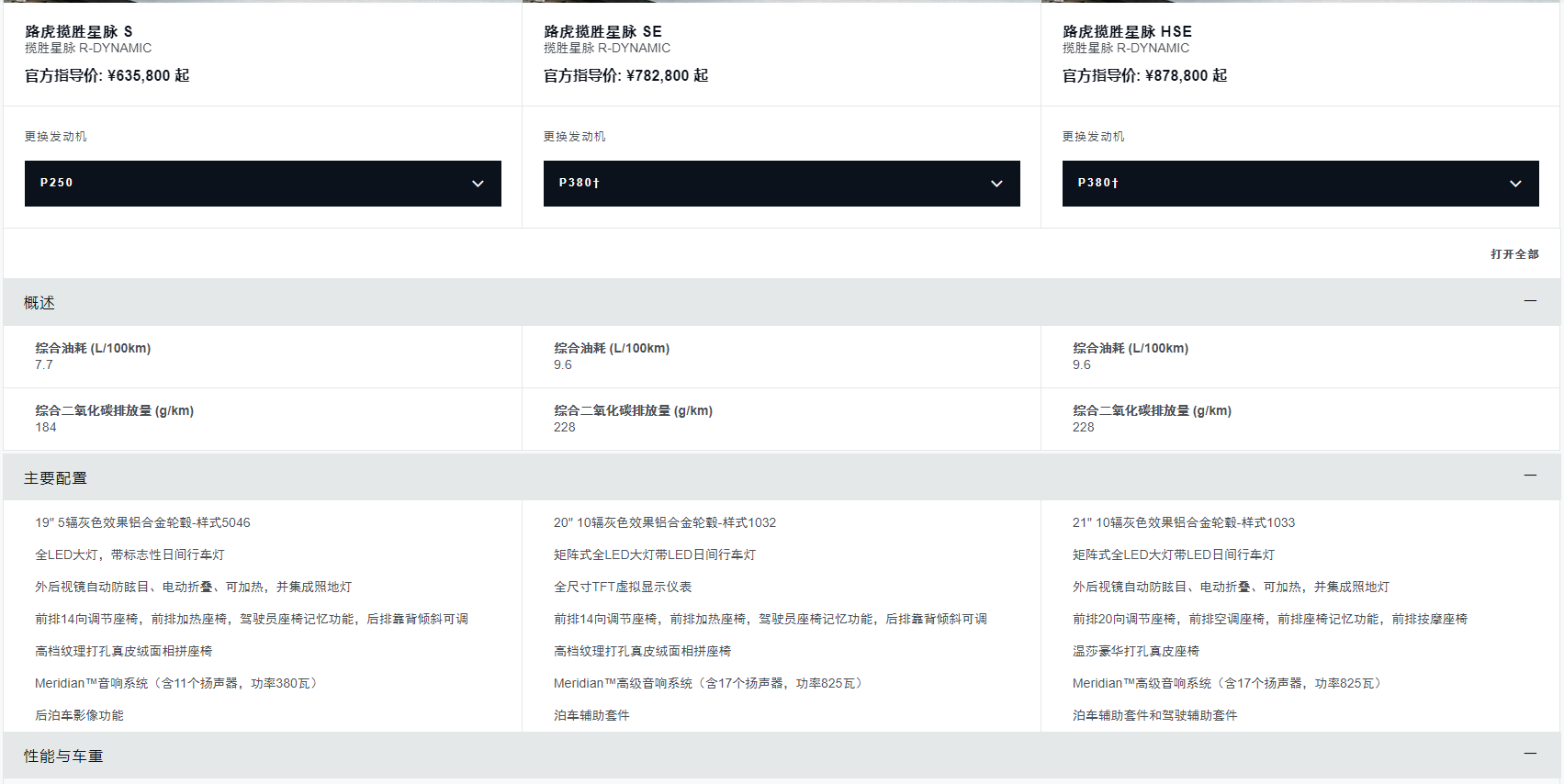Click 全尺寸TFT虚拟显示仪表
Image resolution: width=1564 pixels, height=784 pixels.
623,587
